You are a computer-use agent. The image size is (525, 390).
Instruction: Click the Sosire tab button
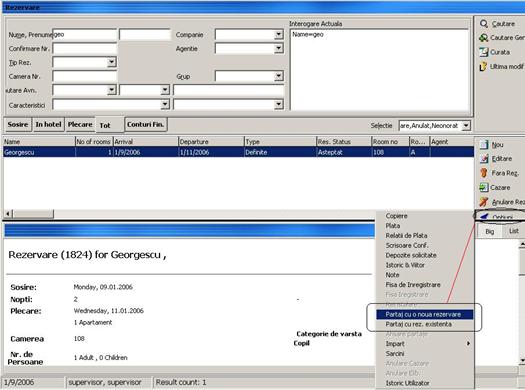[x=18, y=125]
